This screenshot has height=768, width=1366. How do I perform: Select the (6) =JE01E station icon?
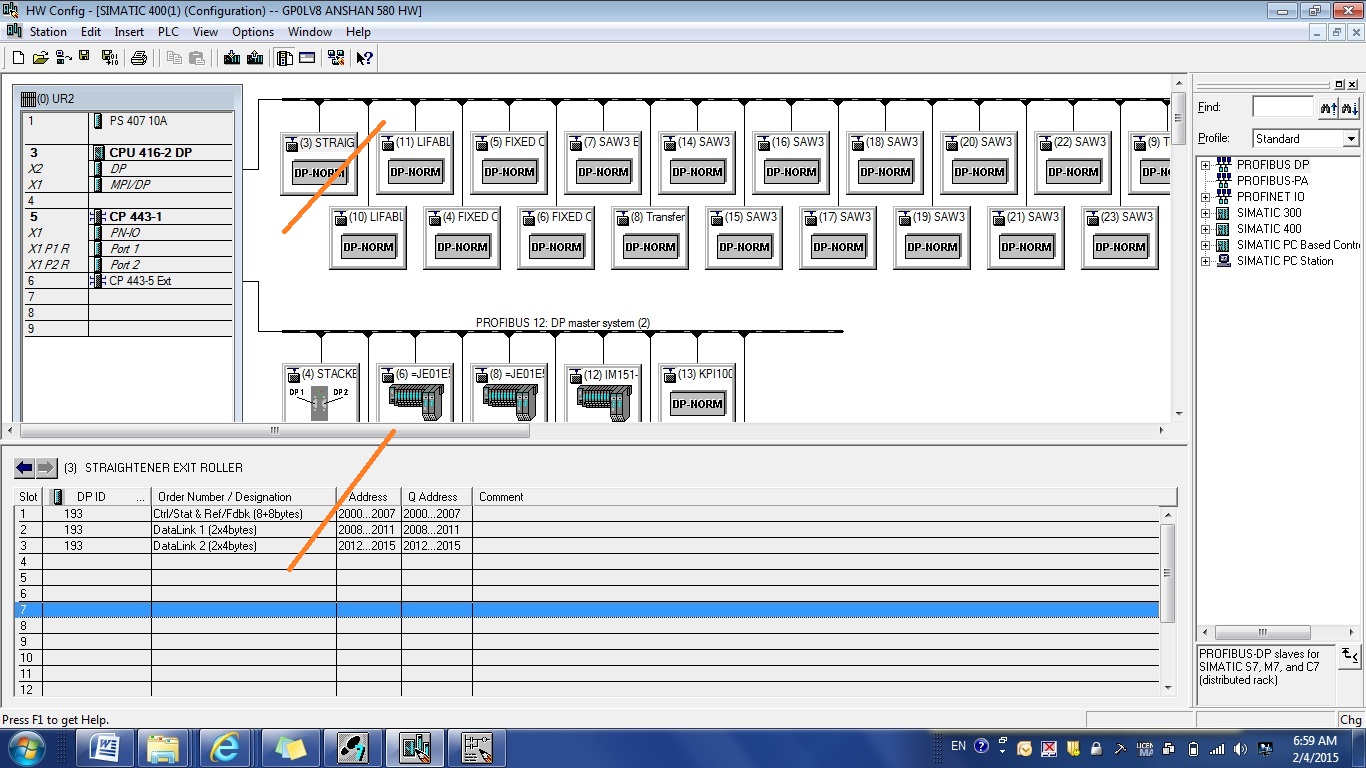(x=414, y=392)
